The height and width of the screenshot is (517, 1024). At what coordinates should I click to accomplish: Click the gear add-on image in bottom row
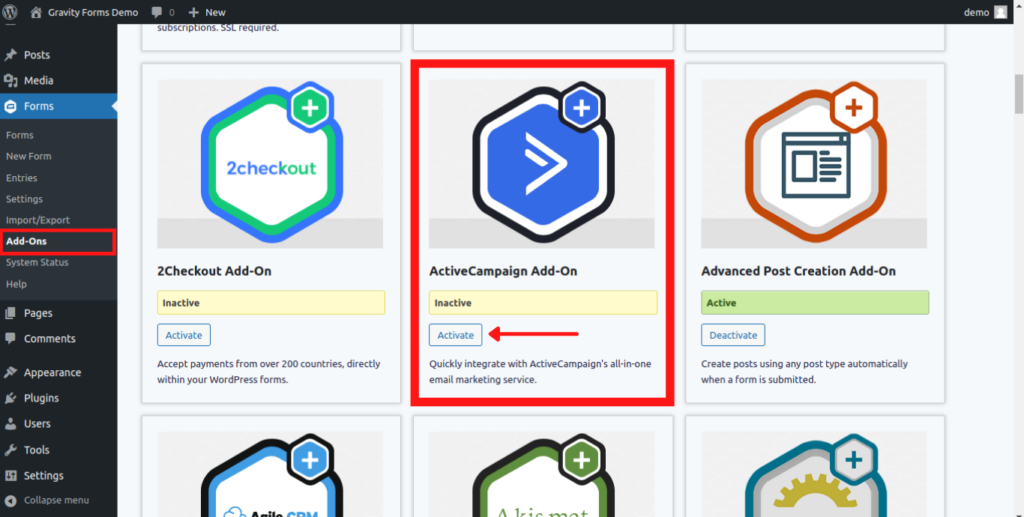pos(814,475)
